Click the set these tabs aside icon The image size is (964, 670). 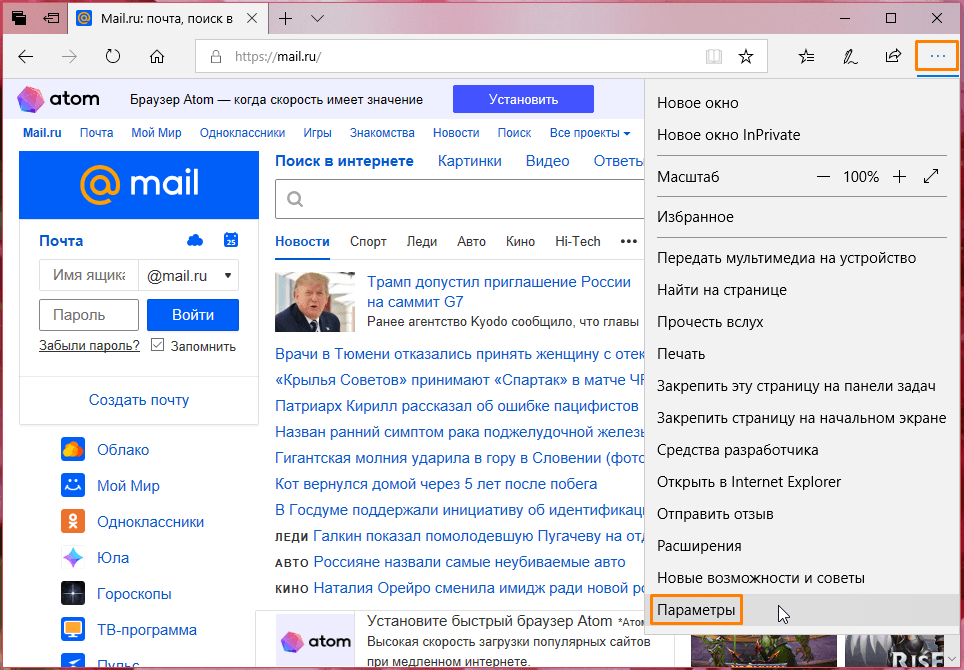point(51,18)
